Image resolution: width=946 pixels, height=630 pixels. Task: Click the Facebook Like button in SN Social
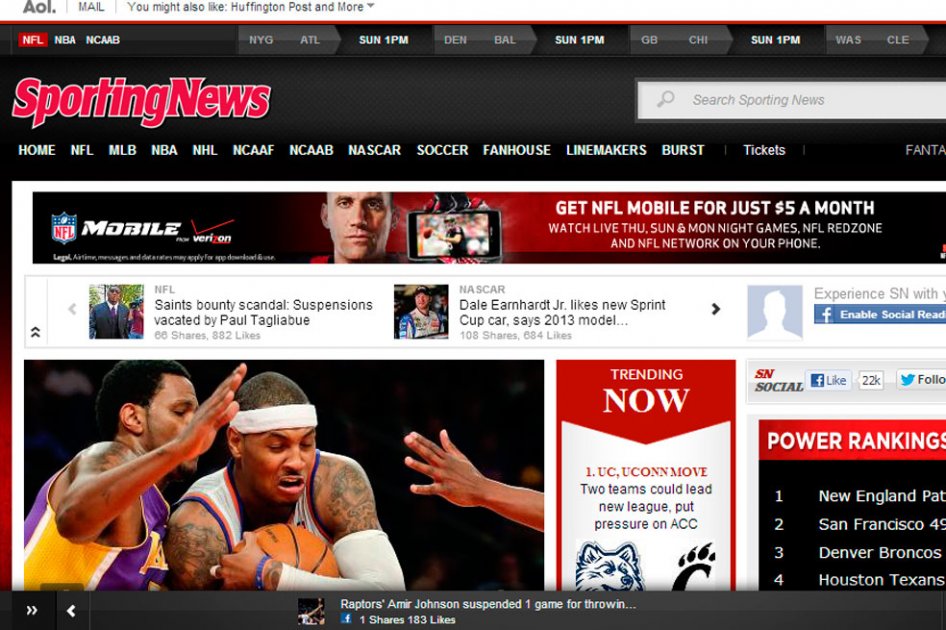point(828,380)
